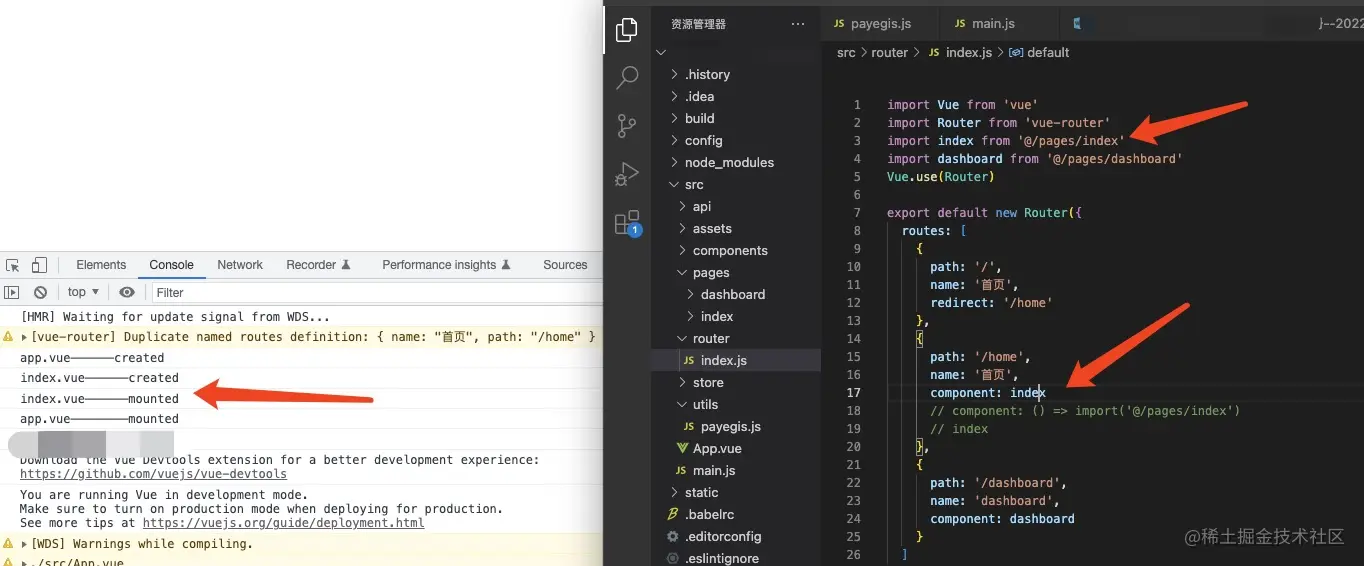Image resolution: width=1364 pixels, height=566 pixels.
Task: Click 'router' in the editor breadcrumb
Action: point(889,52)
